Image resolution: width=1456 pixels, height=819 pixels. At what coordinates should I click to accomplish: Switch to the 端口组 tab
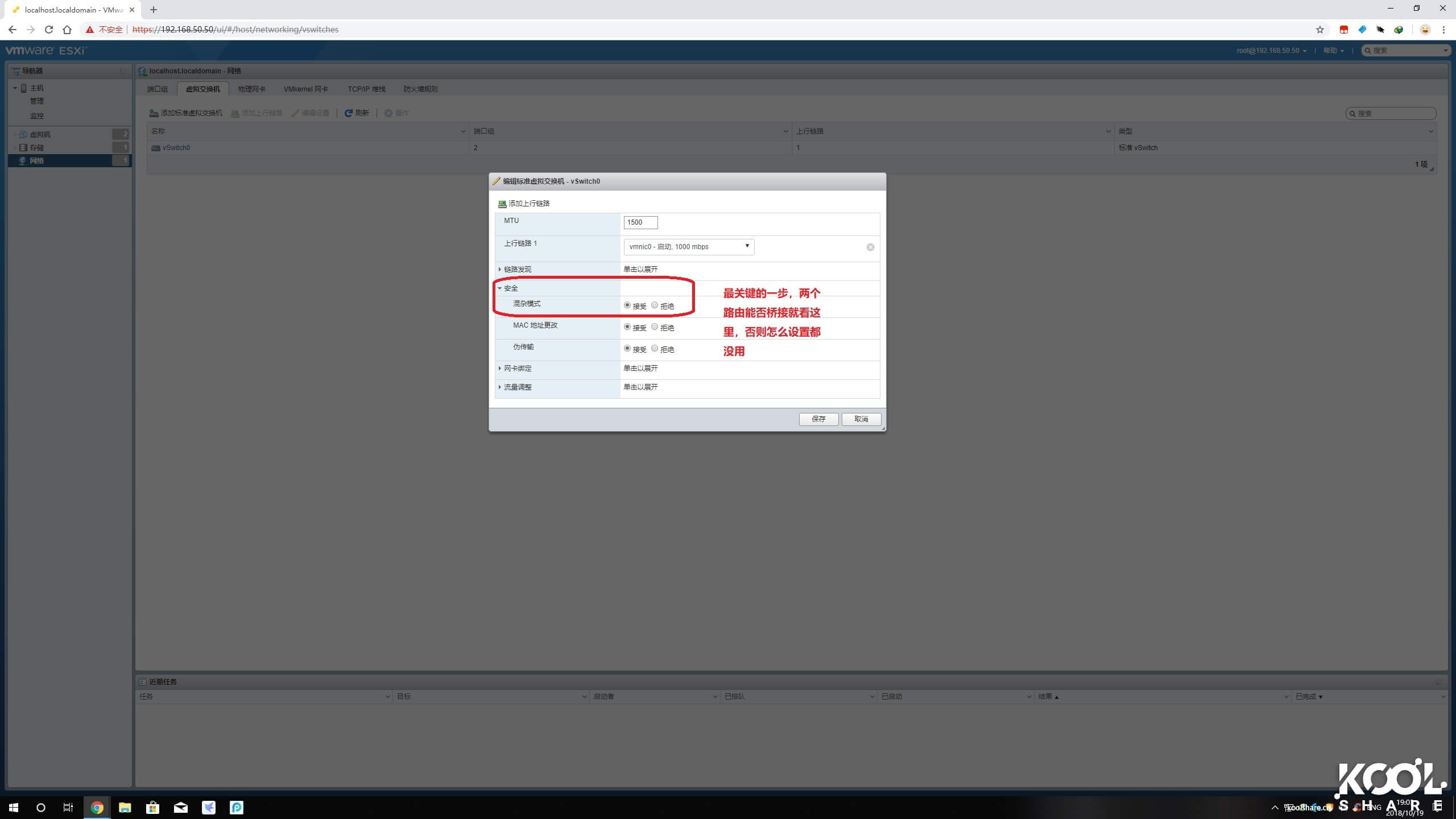pos(158,89)
